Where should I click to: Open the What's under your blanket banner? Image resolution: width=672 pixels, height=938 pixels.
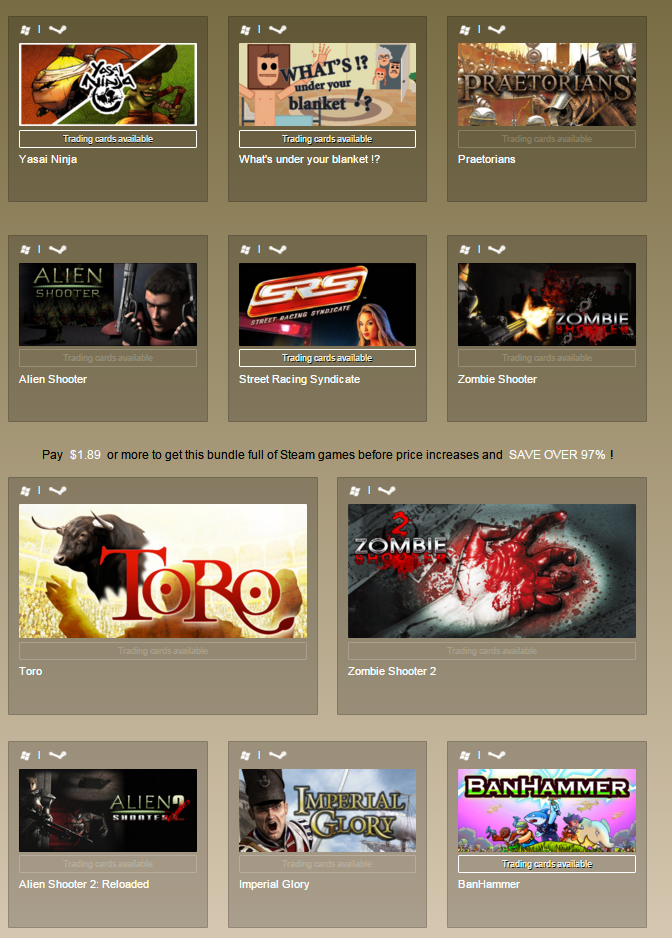tap(327, 84)
